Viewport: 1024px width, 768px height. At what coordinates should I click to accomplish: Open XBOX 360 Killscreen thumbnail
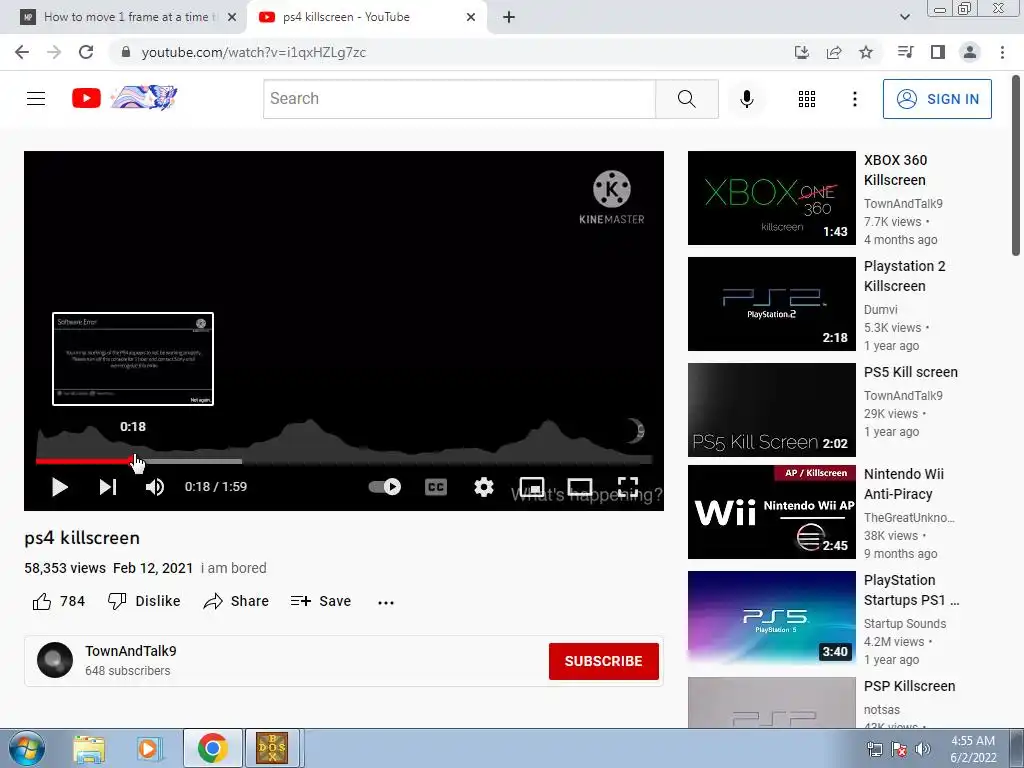pos(771,198)
